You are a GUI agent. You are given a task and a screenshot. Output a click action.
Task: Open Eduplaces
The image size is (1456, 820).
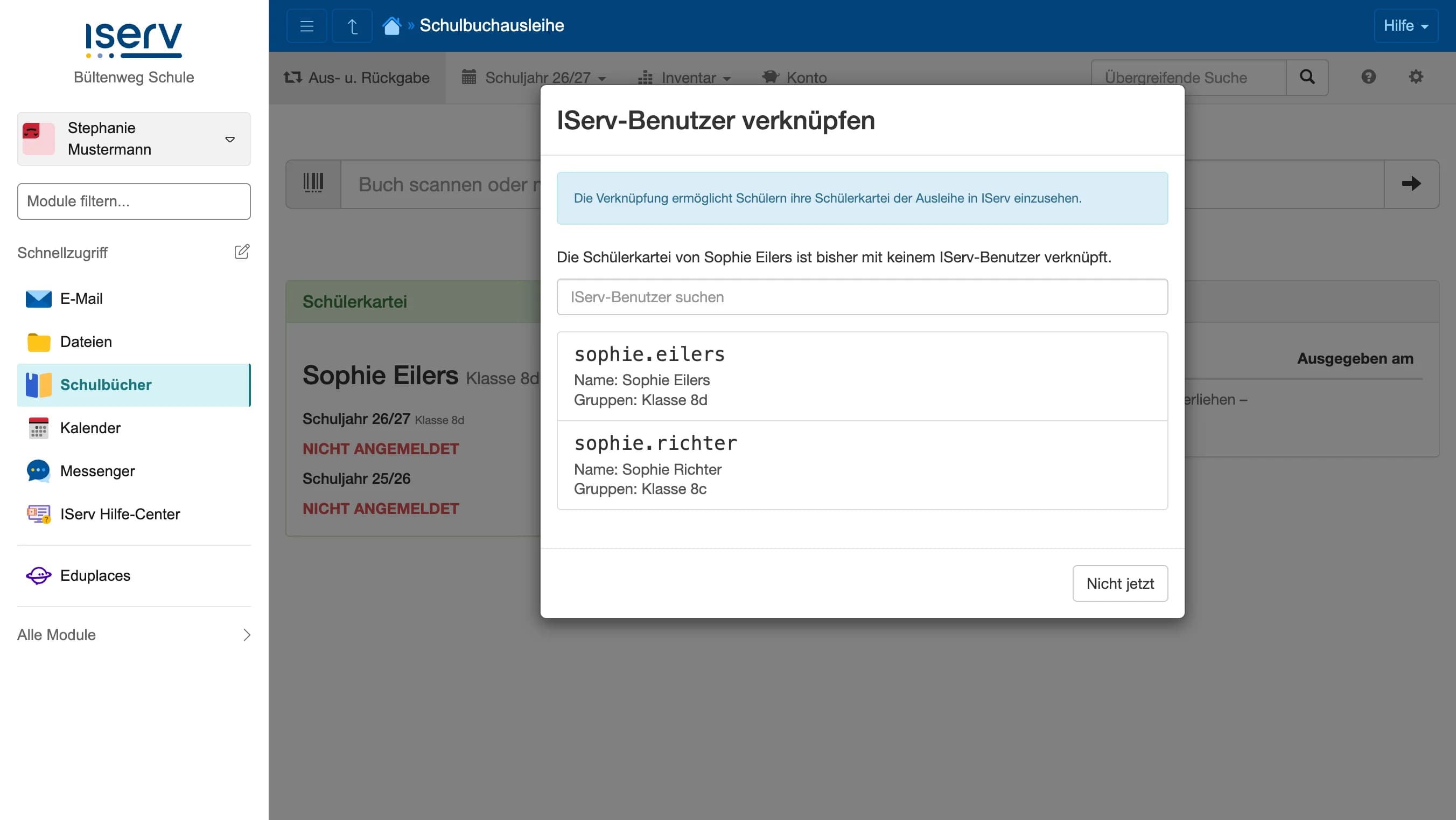click(134, 575)
